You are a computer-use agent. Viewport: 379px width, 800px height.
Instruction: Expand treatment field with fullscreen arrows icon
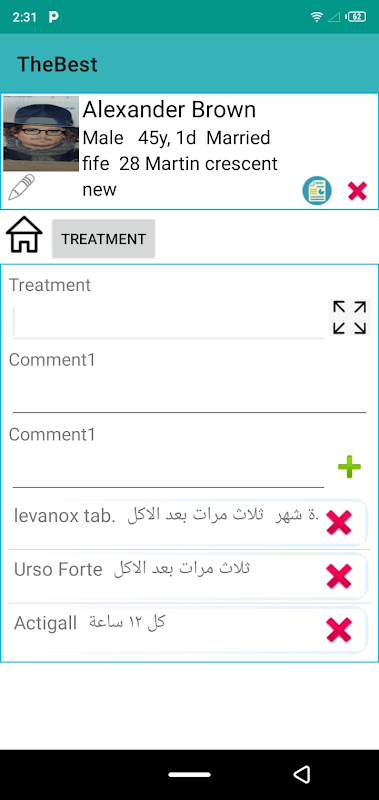[349, 317]
